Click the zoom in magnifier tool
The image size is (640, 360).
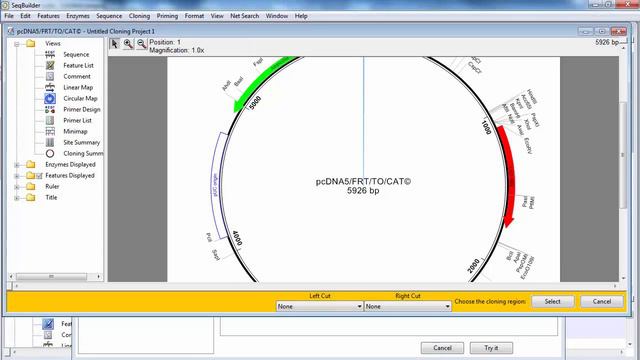tap(128, 44)
